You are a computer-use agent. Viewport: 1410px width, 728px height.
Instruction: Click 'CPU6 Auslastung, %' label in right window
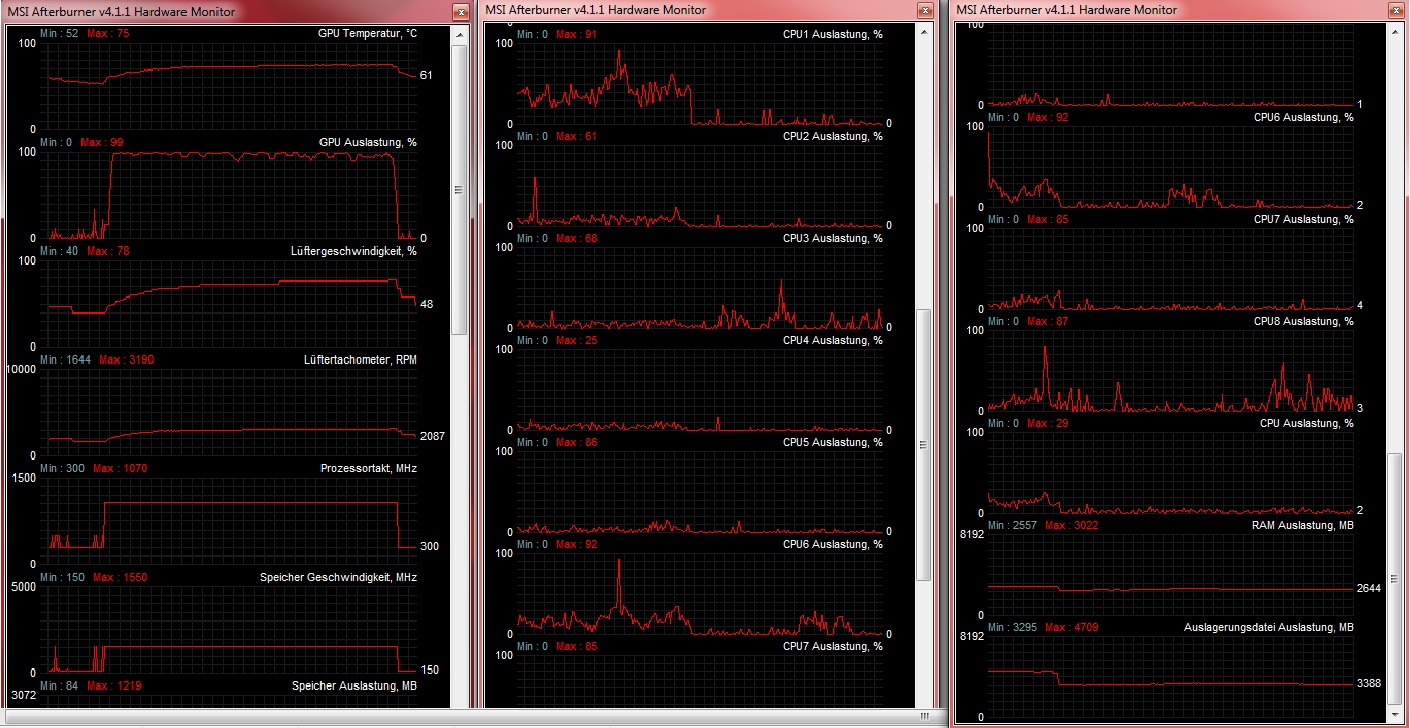[1304, 118]
